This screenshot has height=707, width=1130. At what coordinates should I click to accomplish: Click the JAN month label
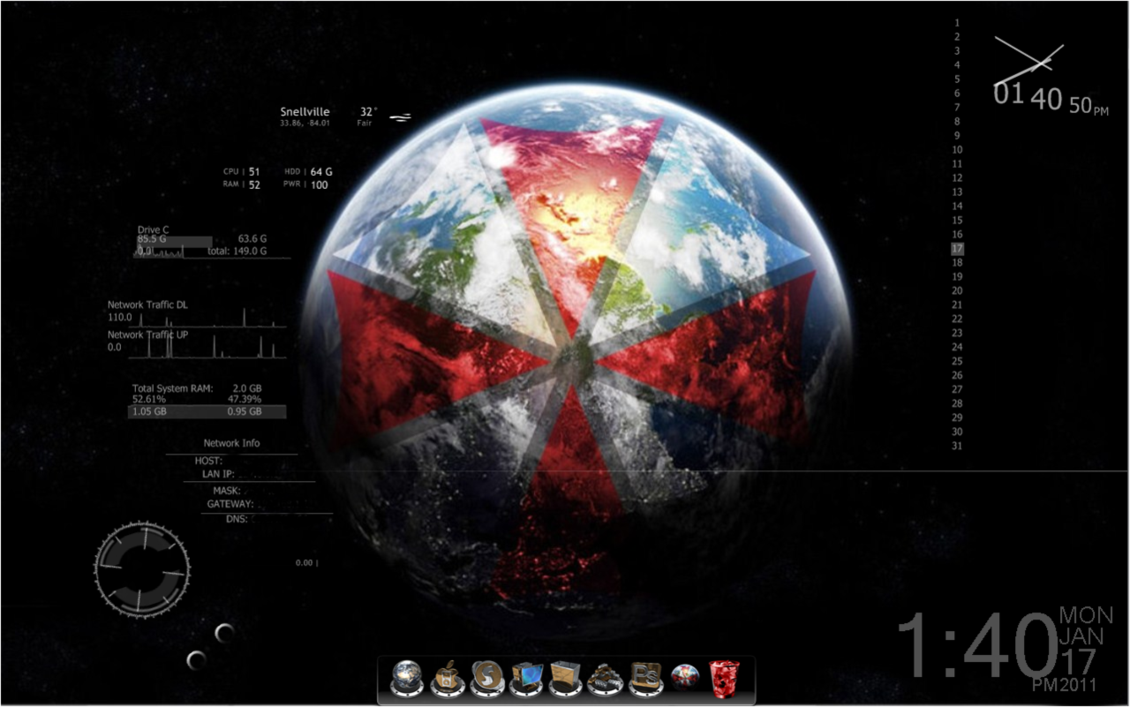pos(1081,637)
